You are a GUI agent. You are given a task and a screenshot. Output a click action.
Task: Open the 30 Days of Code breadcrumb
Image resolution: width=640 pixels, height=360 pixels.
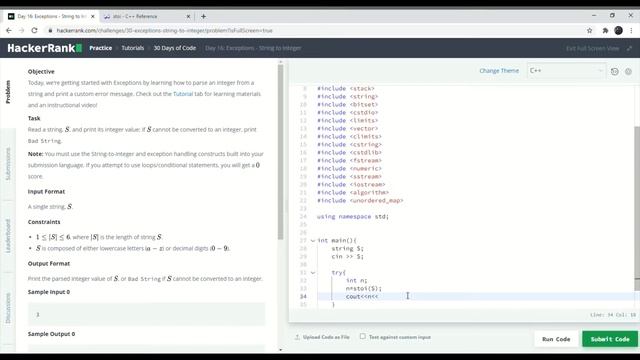(x=175, y=48)
